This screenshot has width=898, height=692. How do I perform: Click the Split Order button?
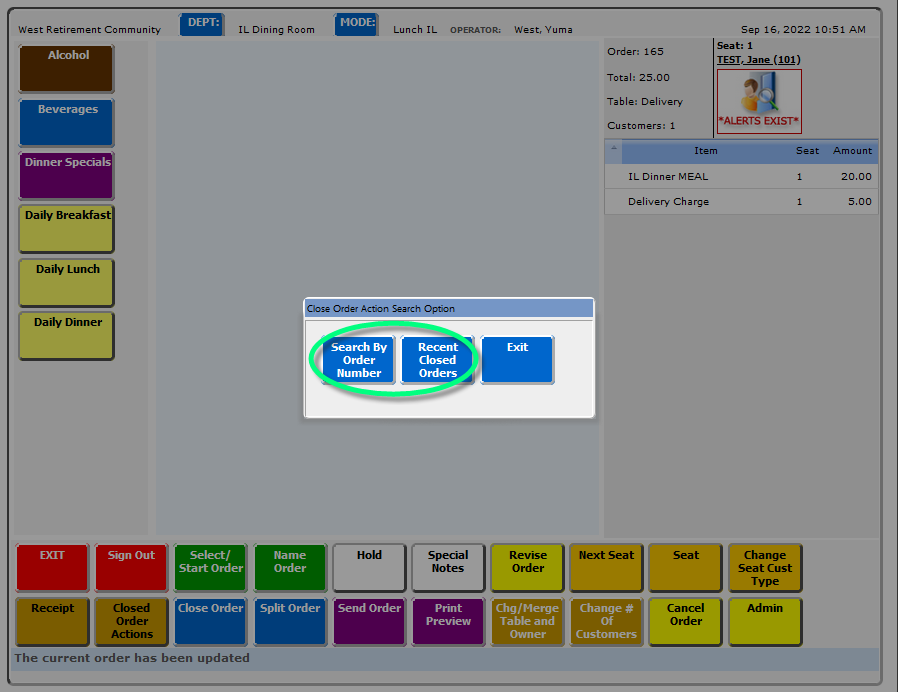coord(290,621)
